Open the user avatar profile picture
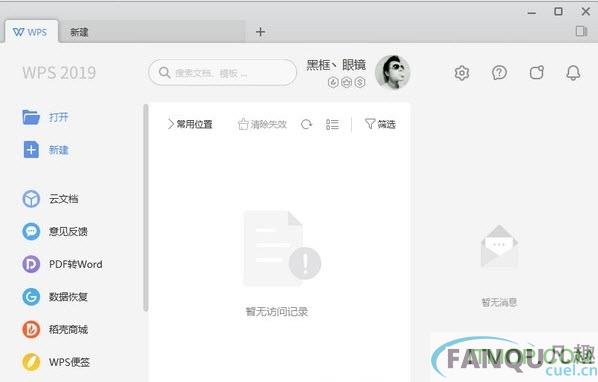The width and height of the screenshot is (598, 382). pyautogui.click(x=392, y=72)
